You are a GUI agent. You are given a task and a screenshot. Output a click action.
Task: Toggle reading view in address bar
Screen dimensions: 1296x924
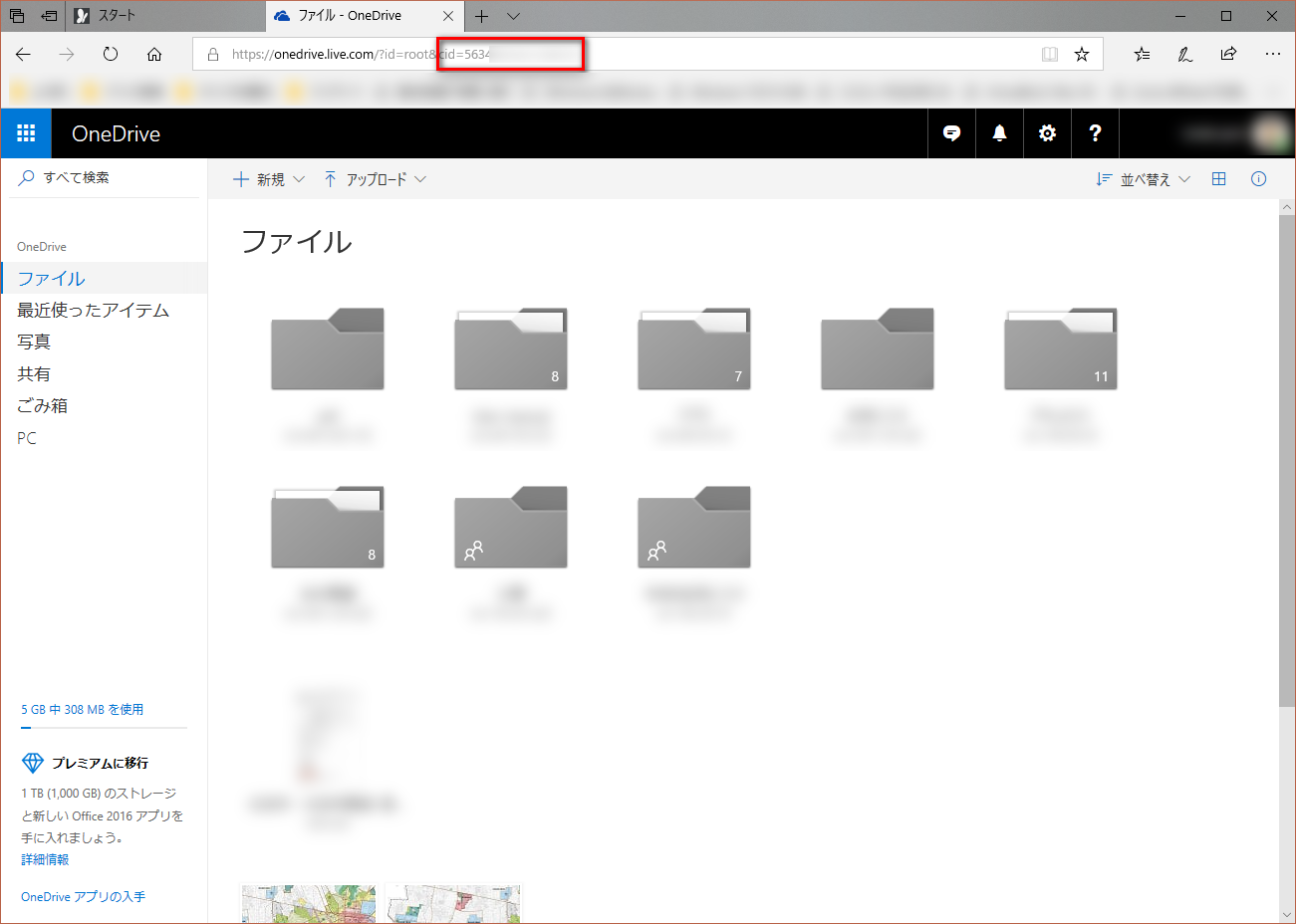click(x=1049, y=55)
